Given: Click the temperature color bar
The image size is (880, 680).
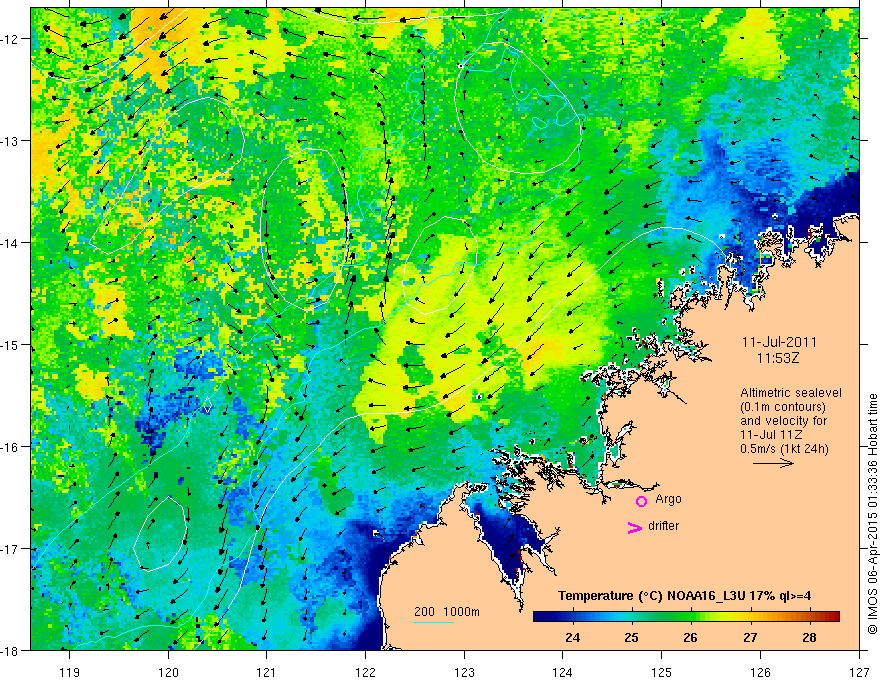Looking at the screenshot, I should pos(686,617).
